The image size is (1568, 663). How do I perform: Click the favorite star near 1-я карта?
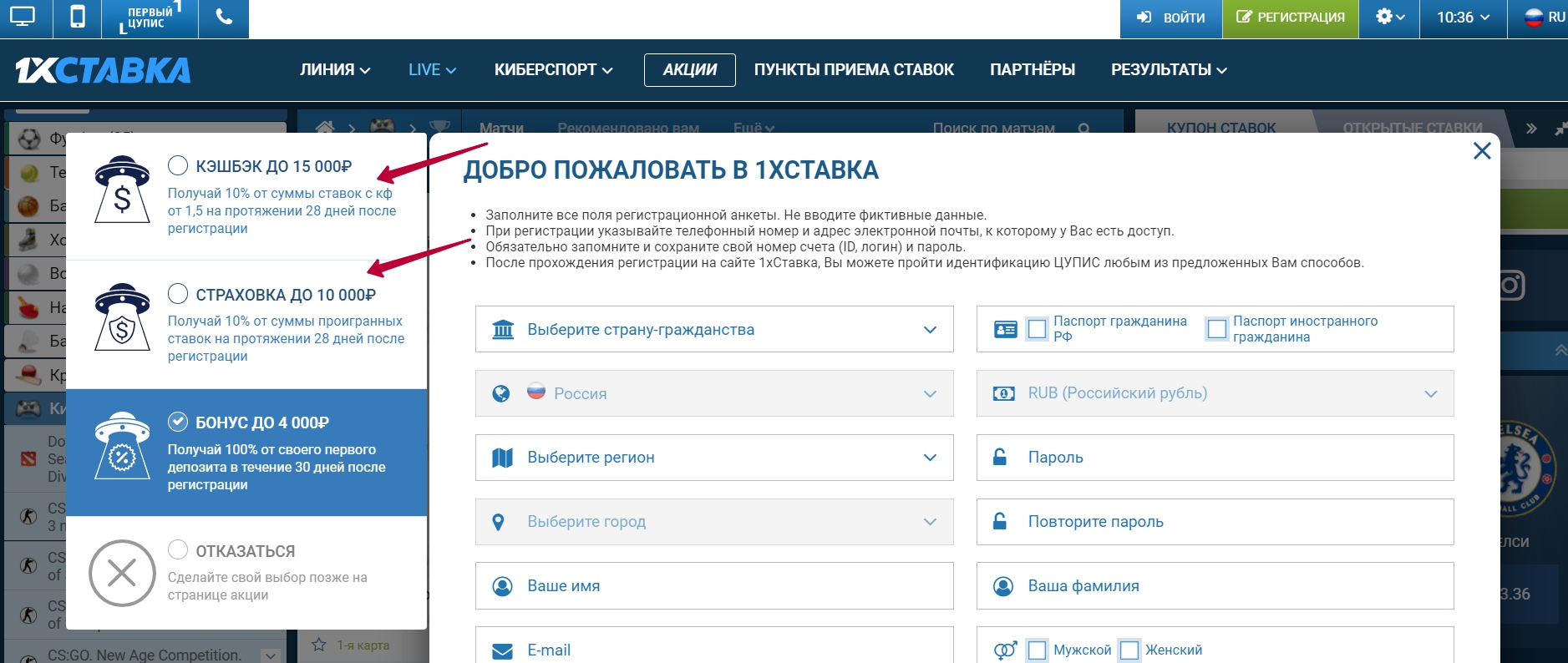click(x=318, y=645)
